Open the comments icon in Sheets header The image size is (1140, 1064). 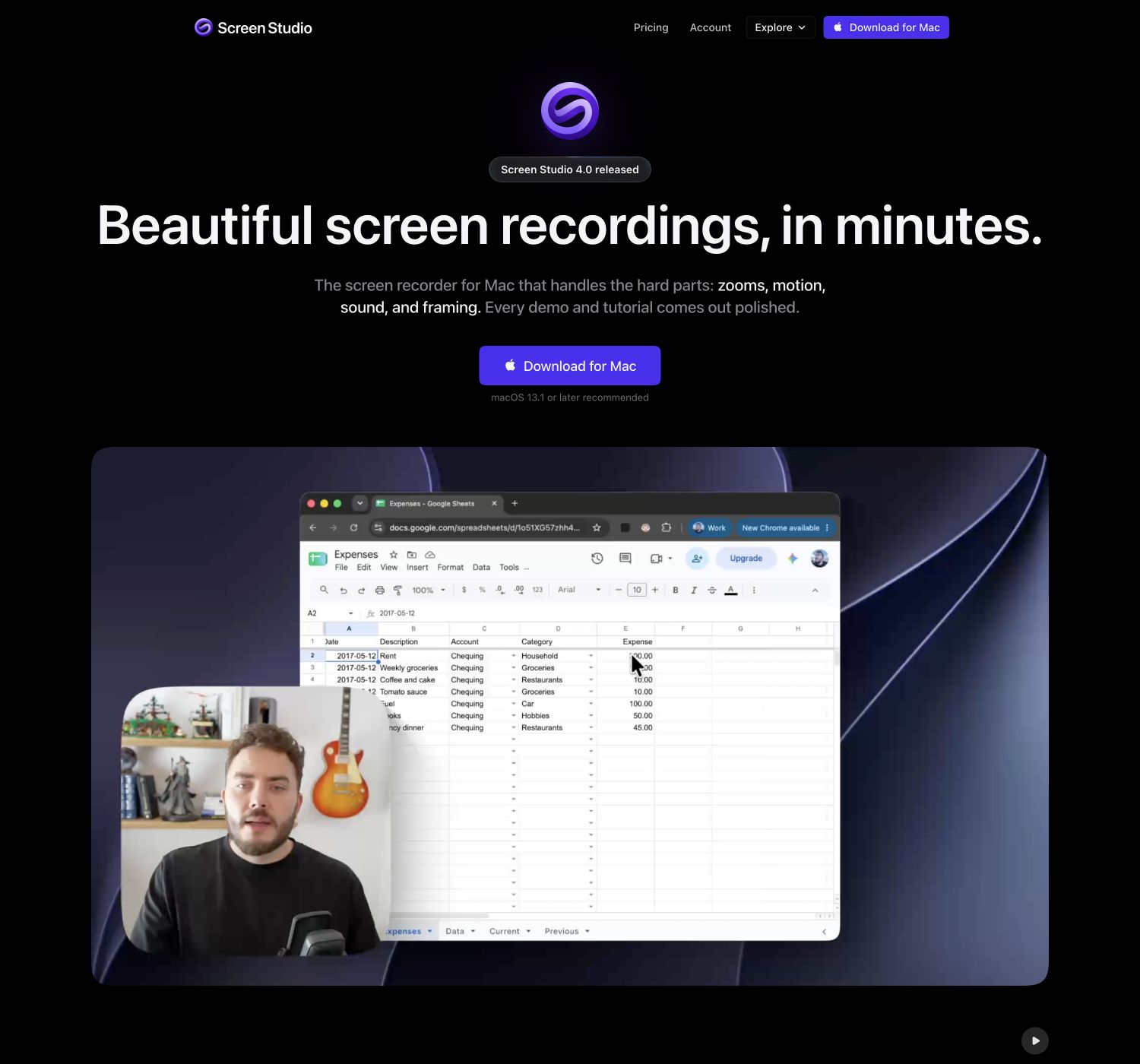click(x=625, y=559)
